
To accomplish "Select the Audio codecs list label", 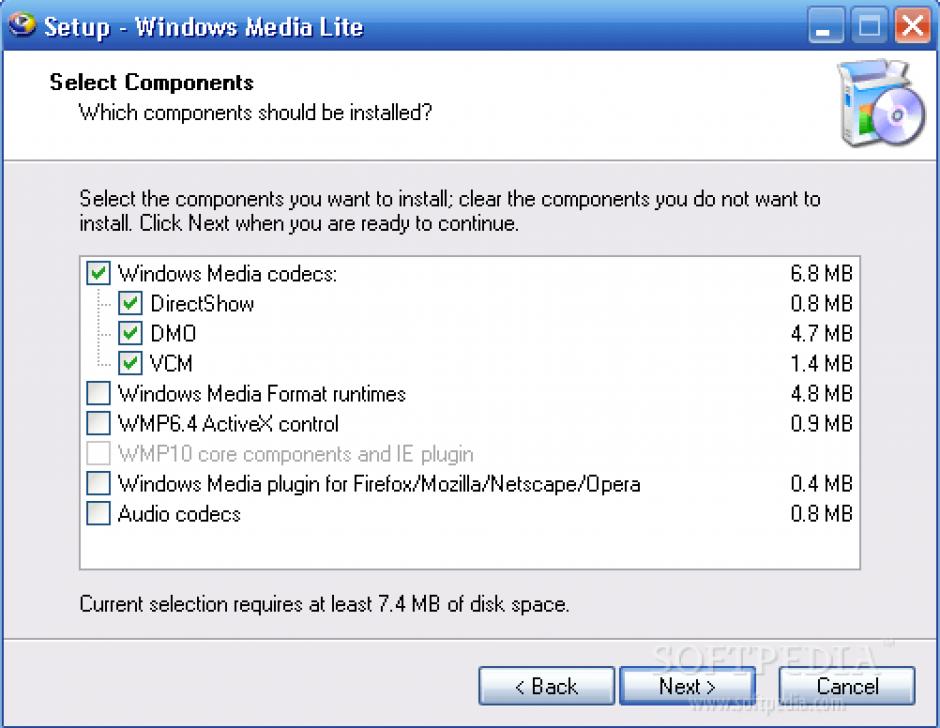I will coord(179,514).
